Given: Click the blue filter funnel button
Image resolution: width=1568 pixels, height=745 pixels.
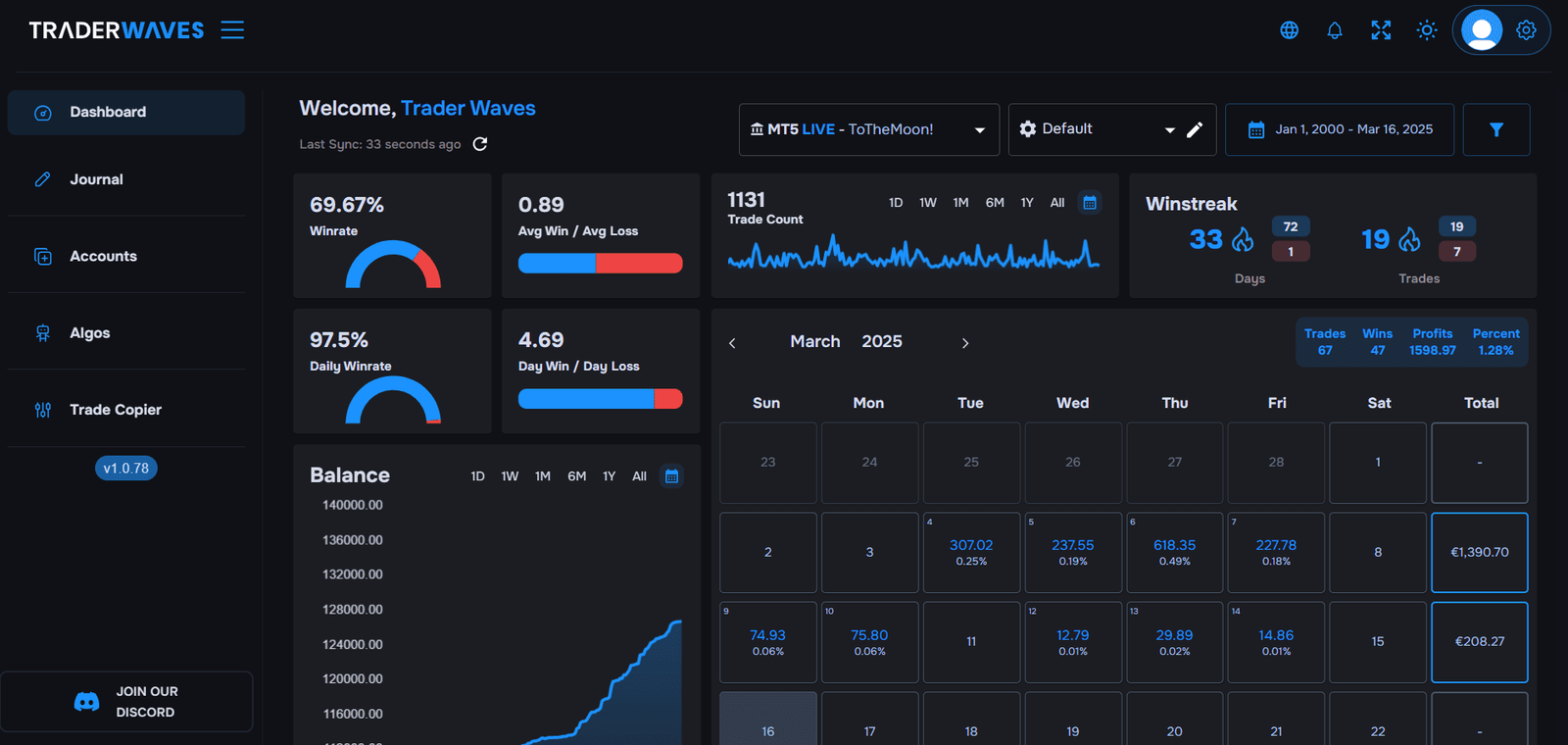Looking at the screenshot, I should tap(1495, 129).
